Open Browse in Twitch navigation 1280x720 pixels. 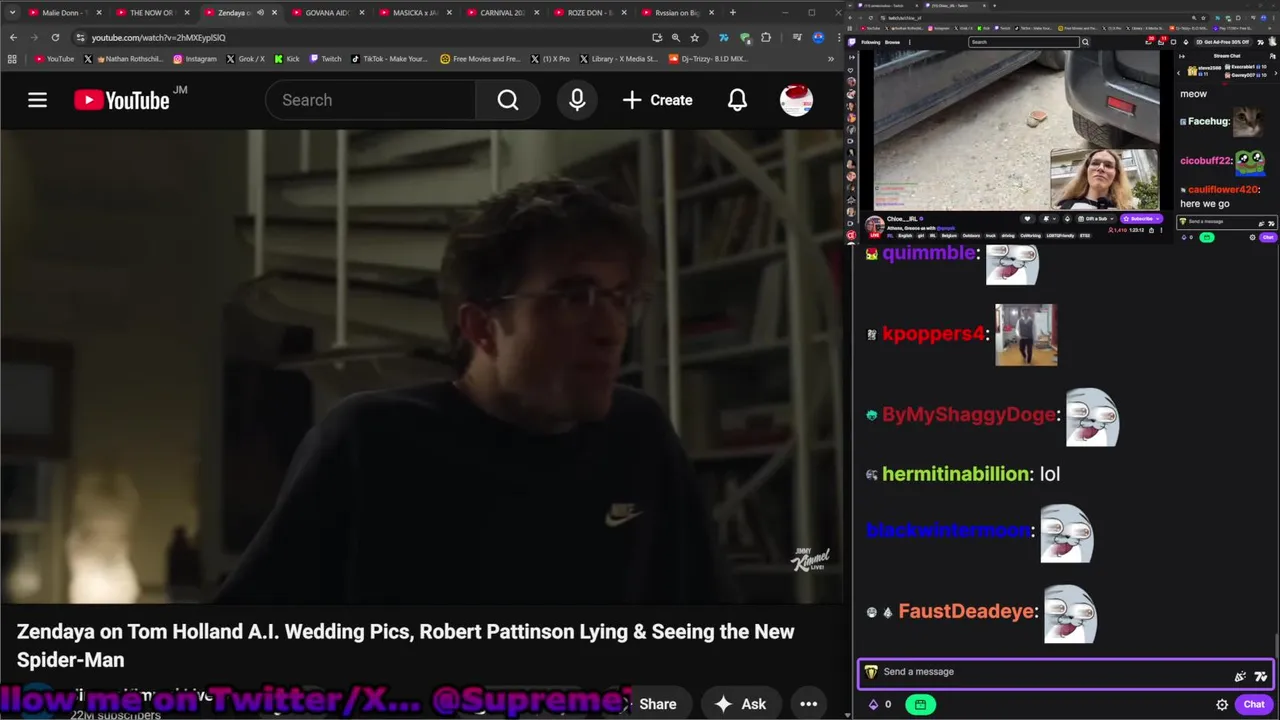pos(892,42)
